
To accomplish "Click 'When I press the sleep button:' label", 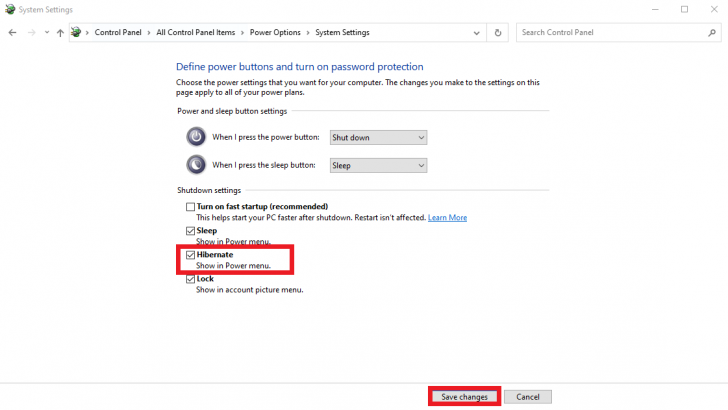I will (264, 165).
